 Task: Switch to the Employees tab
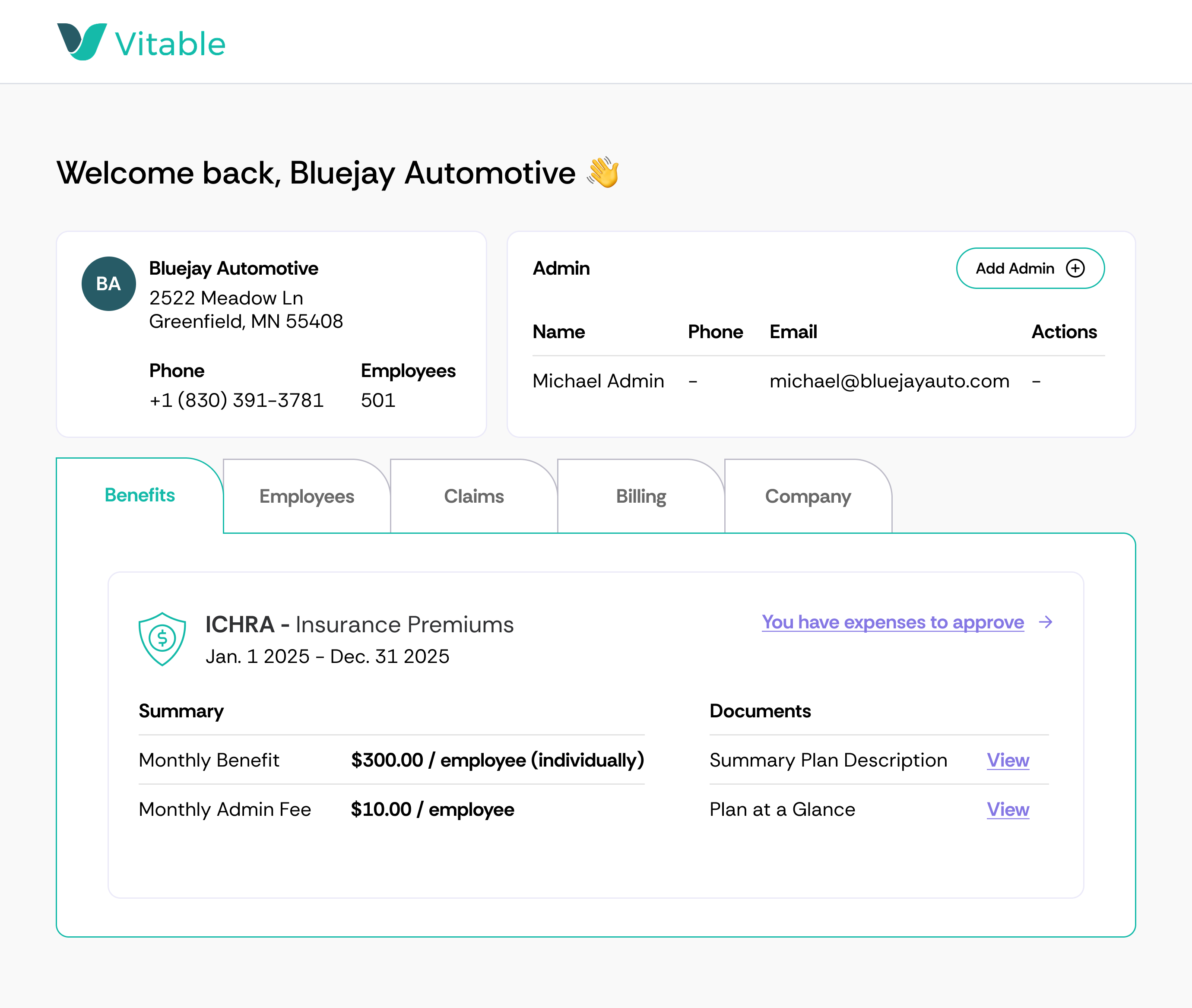pos(307,496)
